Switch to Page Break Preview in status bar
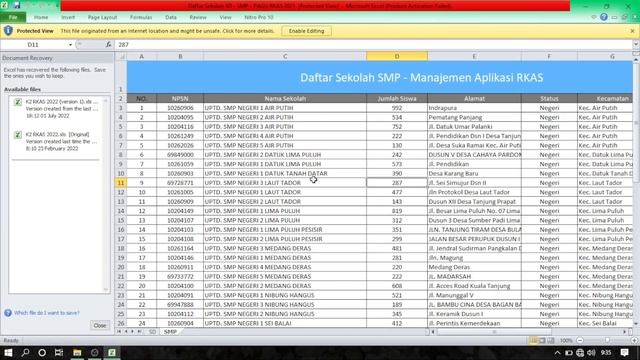This screenshot has height=360, width=640. [x=551, y=340]
